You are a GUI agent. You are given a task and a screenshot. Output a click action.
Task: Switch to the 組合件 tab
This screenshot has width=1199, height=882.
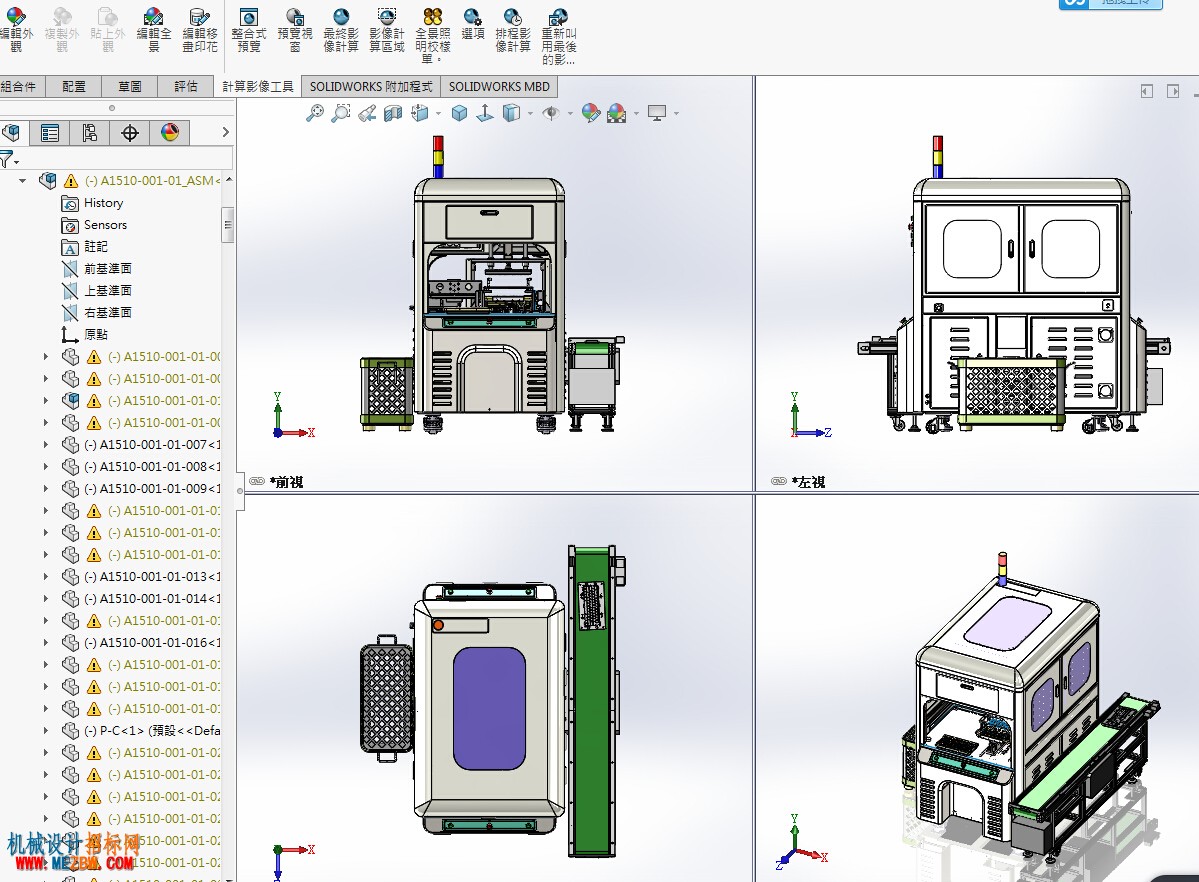(20, 86)
